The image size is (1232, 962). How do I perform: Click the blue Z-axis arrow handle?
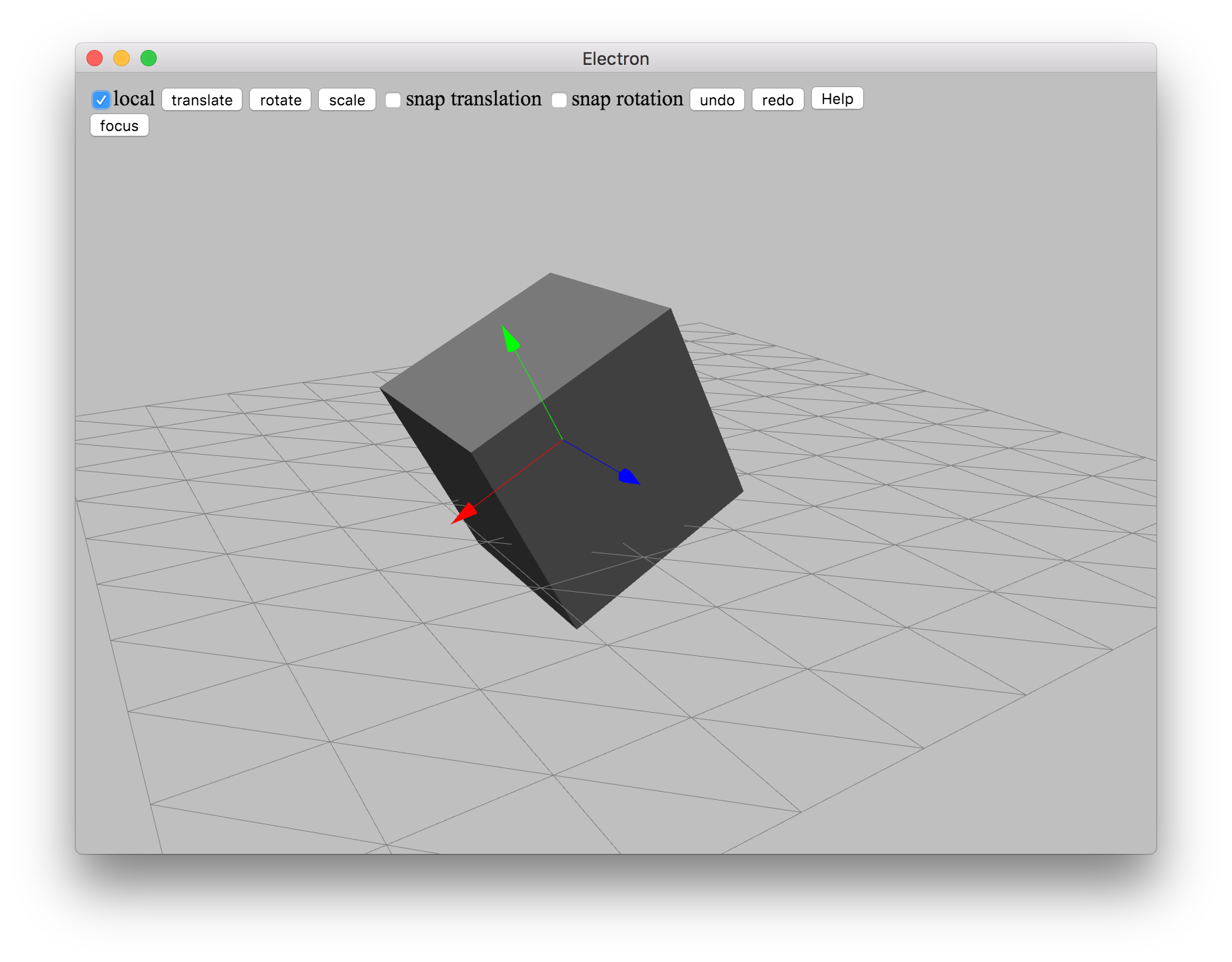pyautogui.click(x=628, y=477)
